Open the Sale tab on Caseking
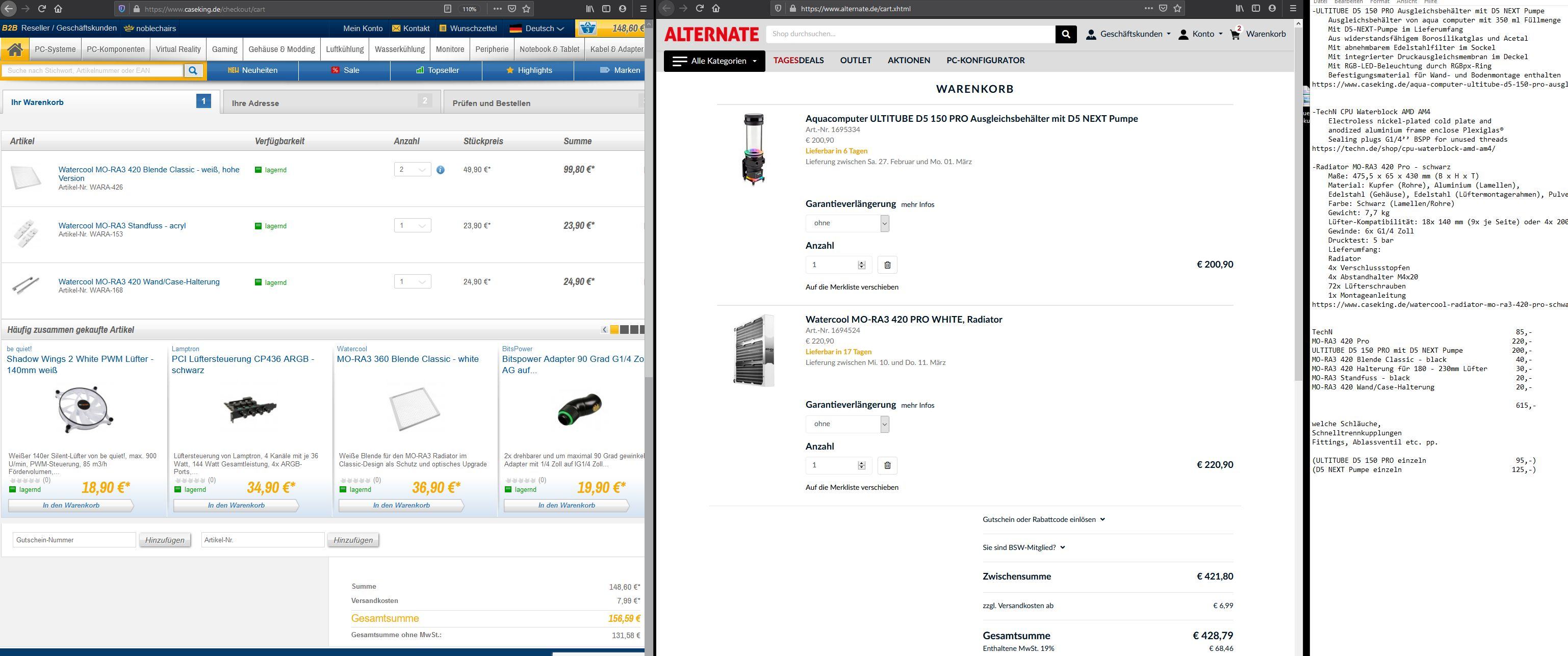The image size is (1568, 656). click(x=345, y=70)
